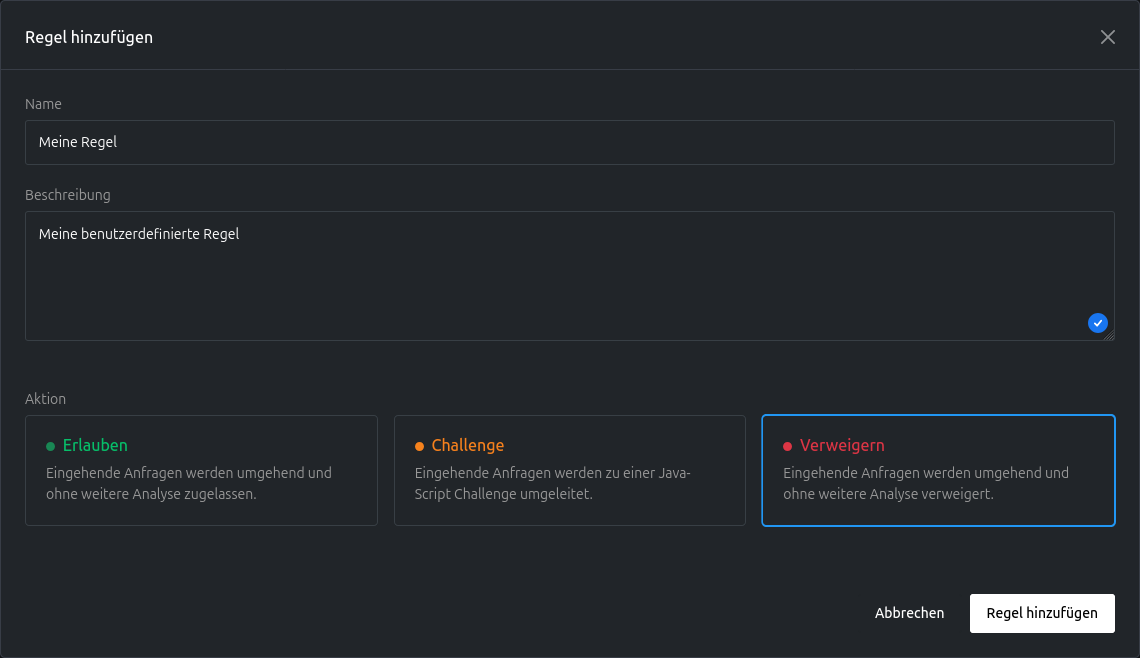Click the textarea resize handle corner
The width and height of the screenshot is (1140, 658).
1109,336
